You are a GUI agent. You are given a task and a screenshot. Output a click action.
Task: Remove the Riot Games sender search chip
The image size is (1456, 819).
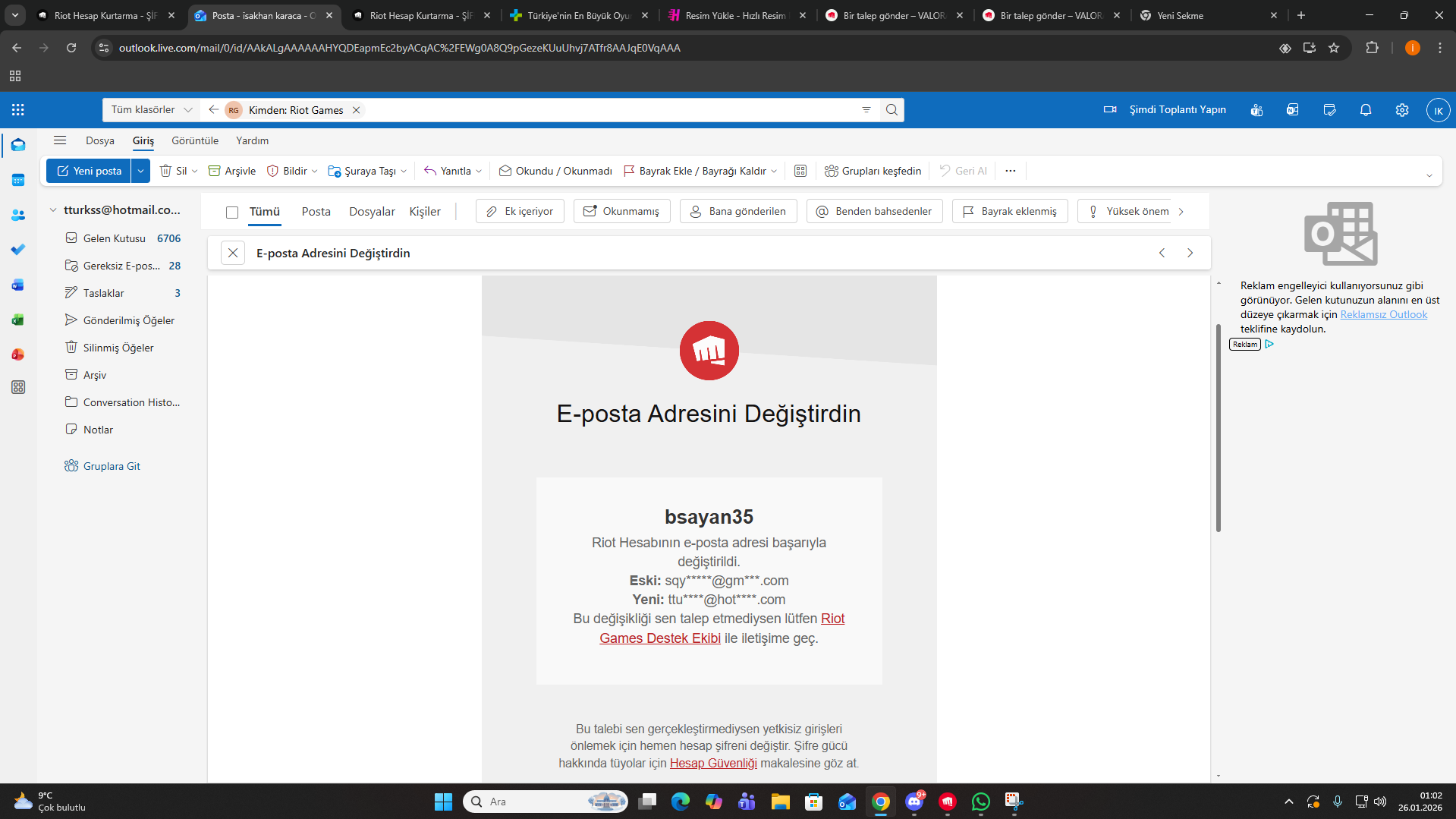tap(356, 110)
